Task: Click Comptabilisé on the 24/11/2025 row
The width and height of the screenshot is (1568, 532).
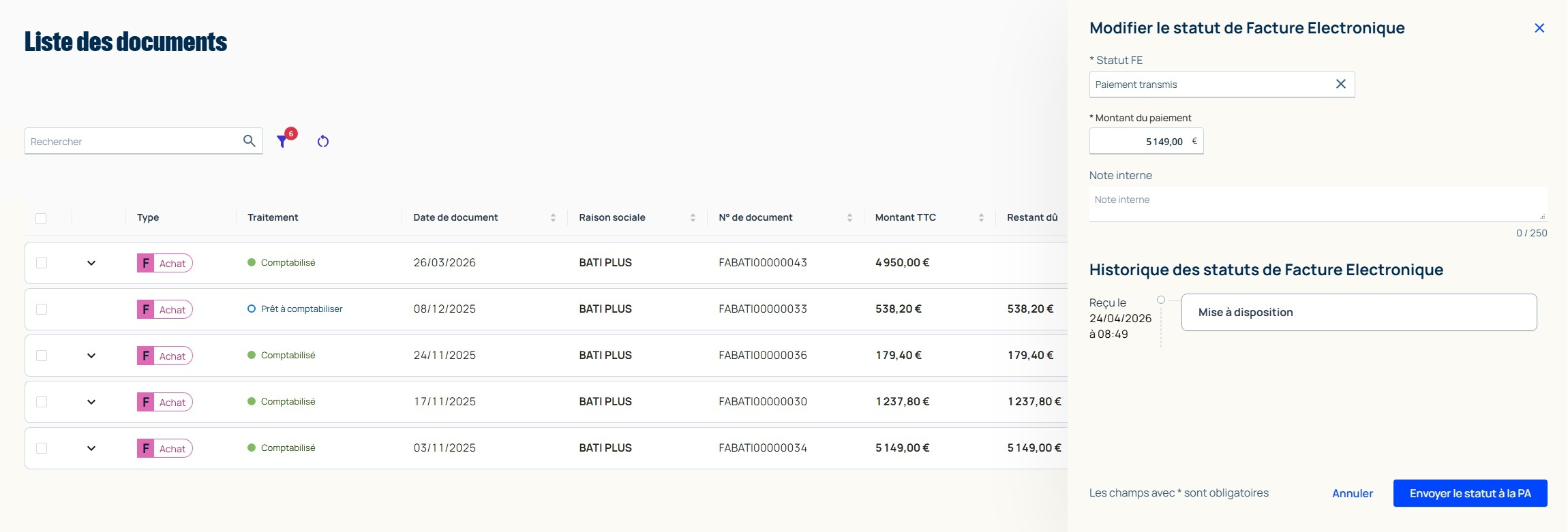Action: (x=288, y=355)
